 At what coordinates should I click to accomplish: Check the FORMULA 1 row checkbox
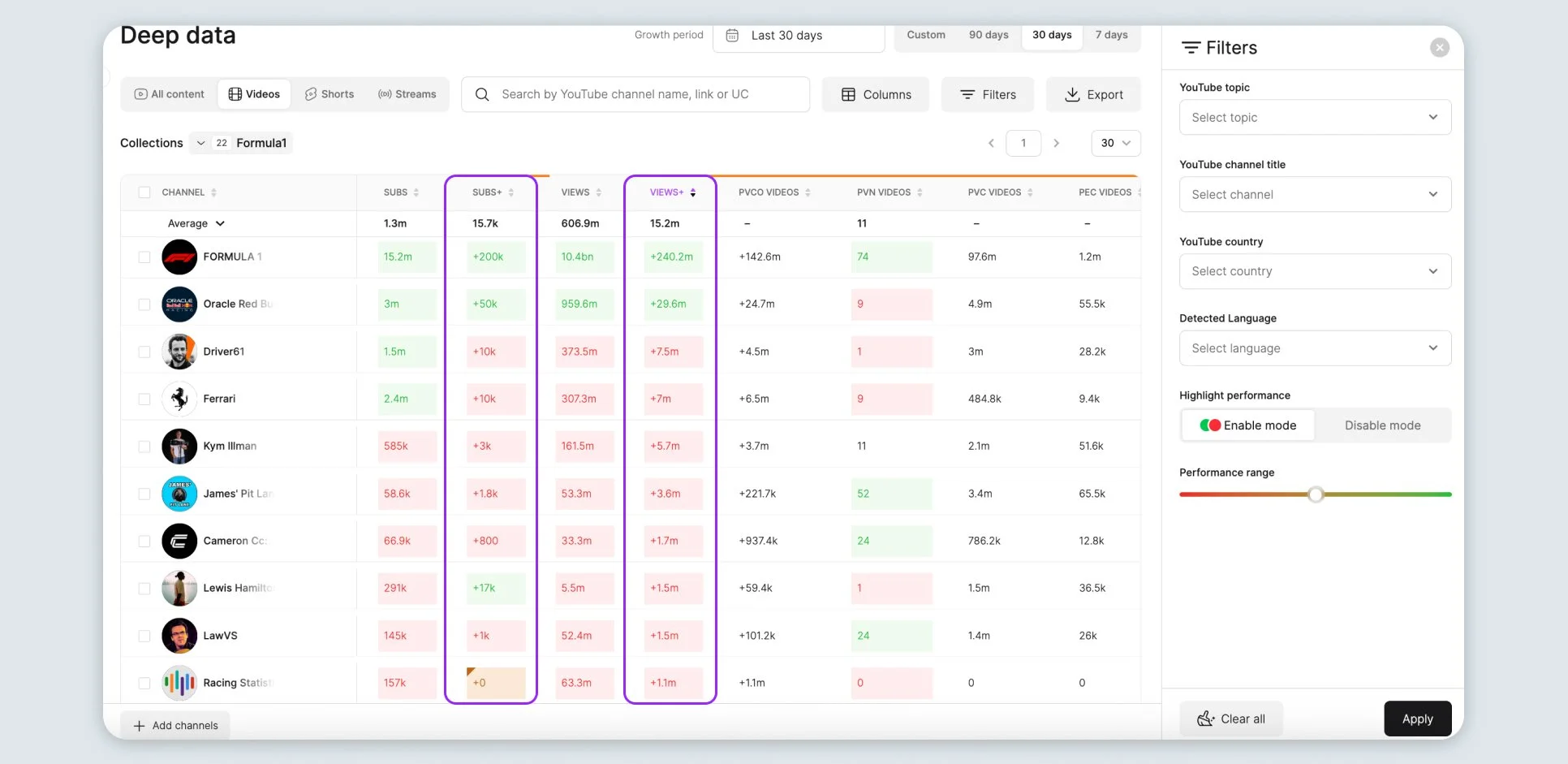(x=144, y=257)
